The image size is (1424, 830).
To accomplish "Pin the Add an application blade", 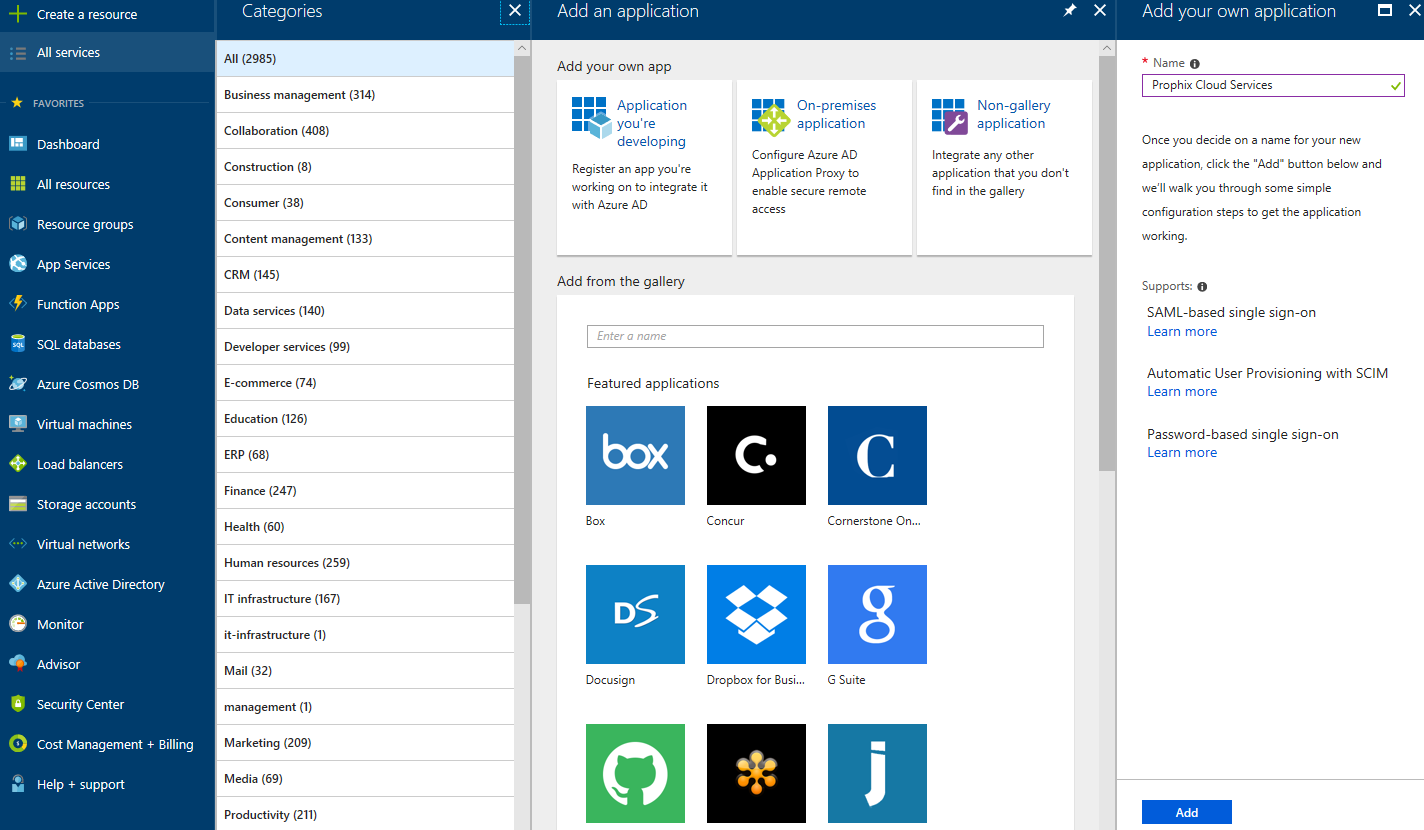I will click(x=1070, y=11).
